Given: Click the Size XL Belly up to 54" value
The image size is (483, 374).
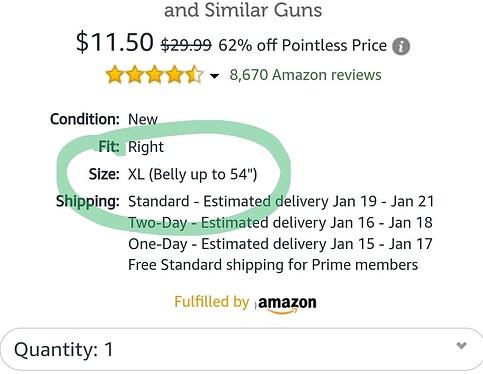Looking at the screenshot, I should 193,174.
